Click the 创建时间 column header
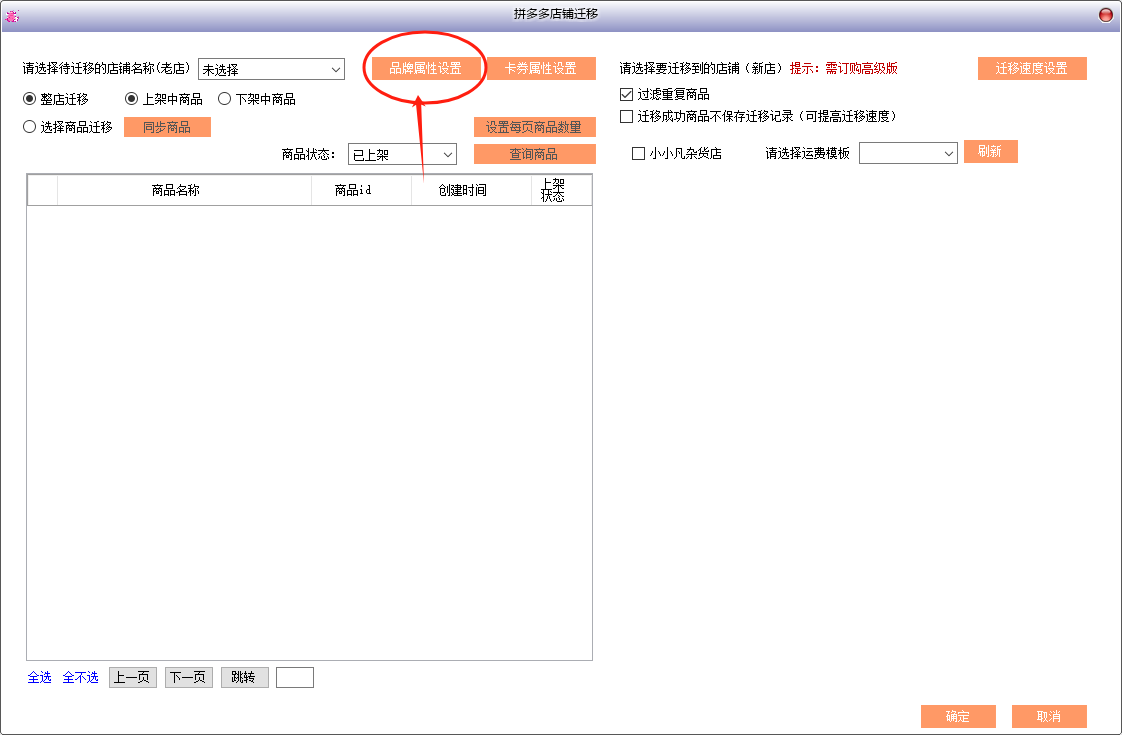Screen dimensions: 1122x735 click(x=472, y=190)
